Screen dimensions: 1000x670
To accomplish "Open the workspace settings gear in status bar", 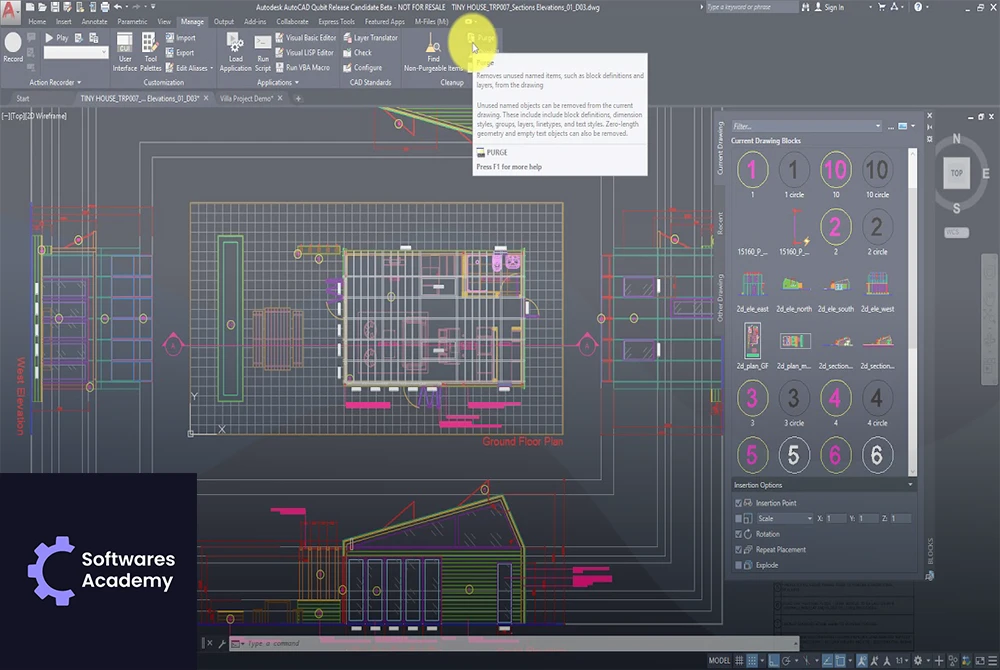I will pos(918,660).
